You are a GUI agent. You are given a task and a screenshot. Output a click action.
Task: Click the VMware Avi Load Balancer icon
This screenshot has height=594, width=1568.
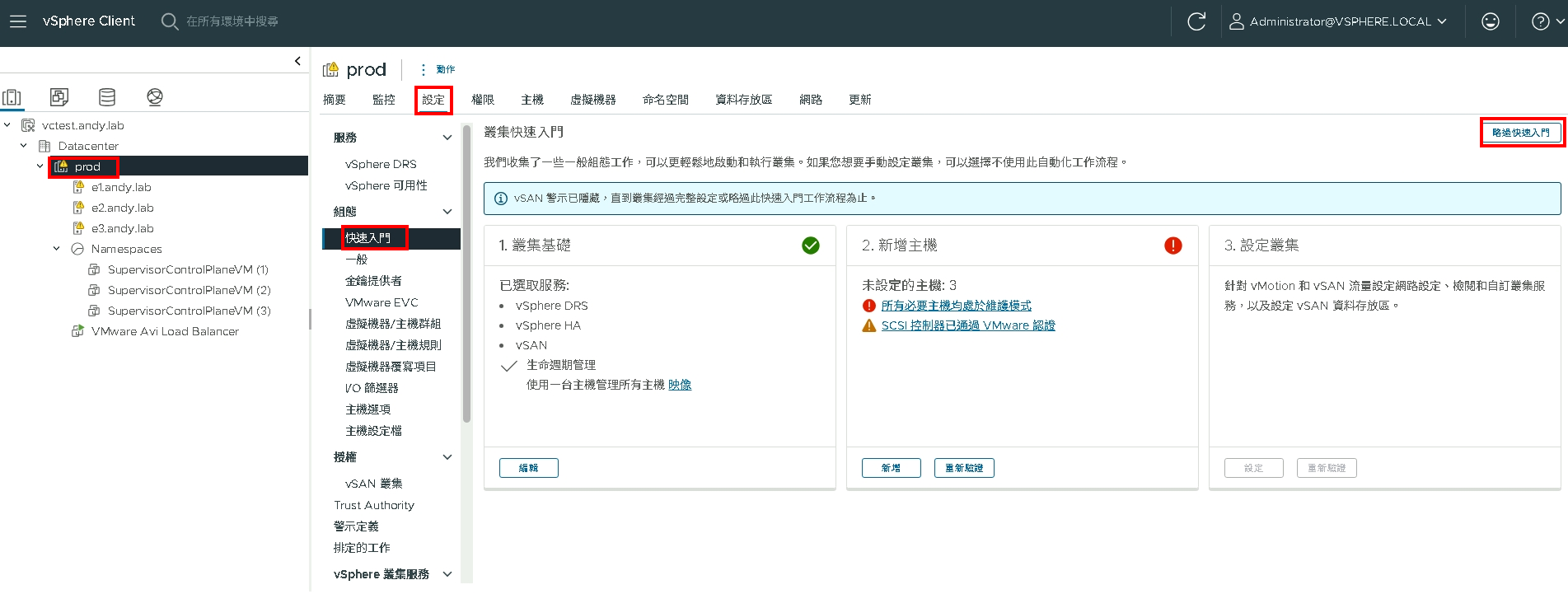[x=77, y=331]
